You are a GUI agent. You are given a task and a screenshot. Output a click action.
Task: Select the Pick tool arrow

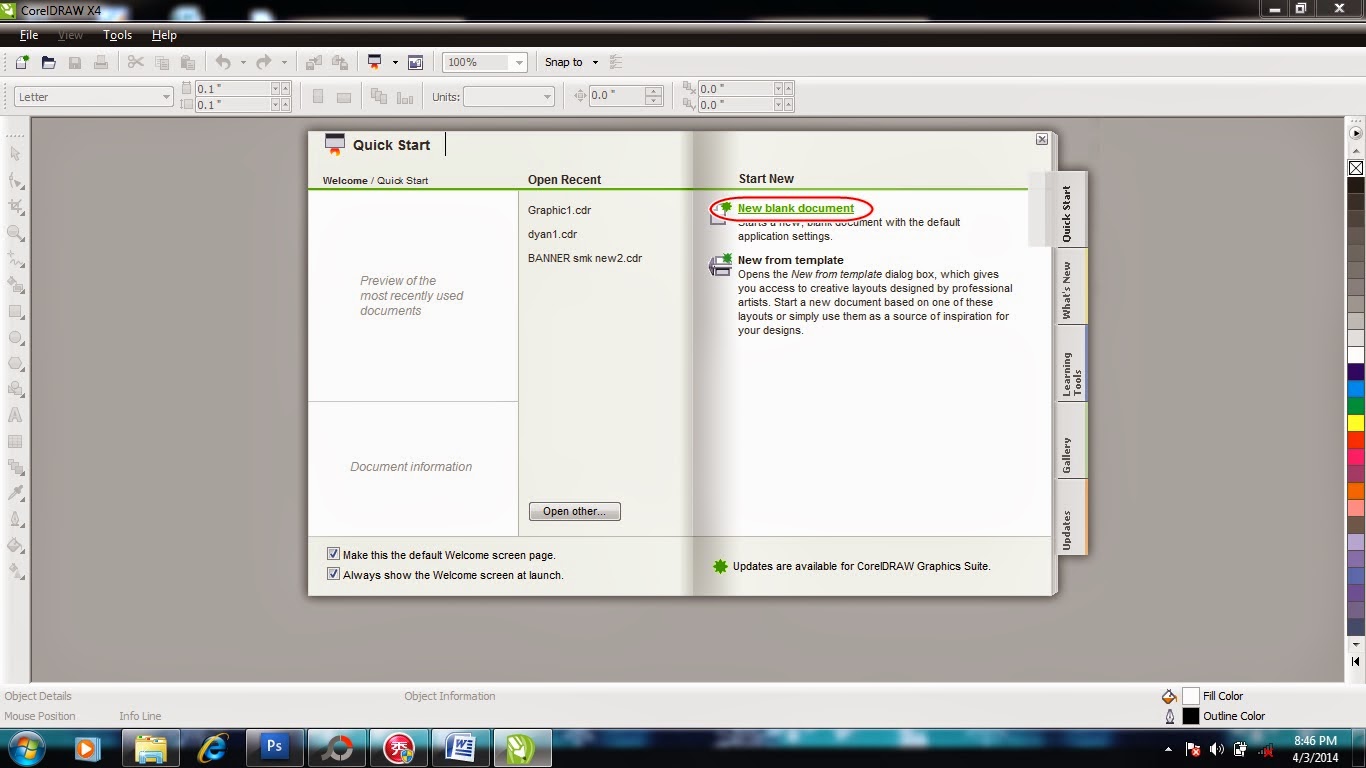pyautogui.click(x=15, y=154)
